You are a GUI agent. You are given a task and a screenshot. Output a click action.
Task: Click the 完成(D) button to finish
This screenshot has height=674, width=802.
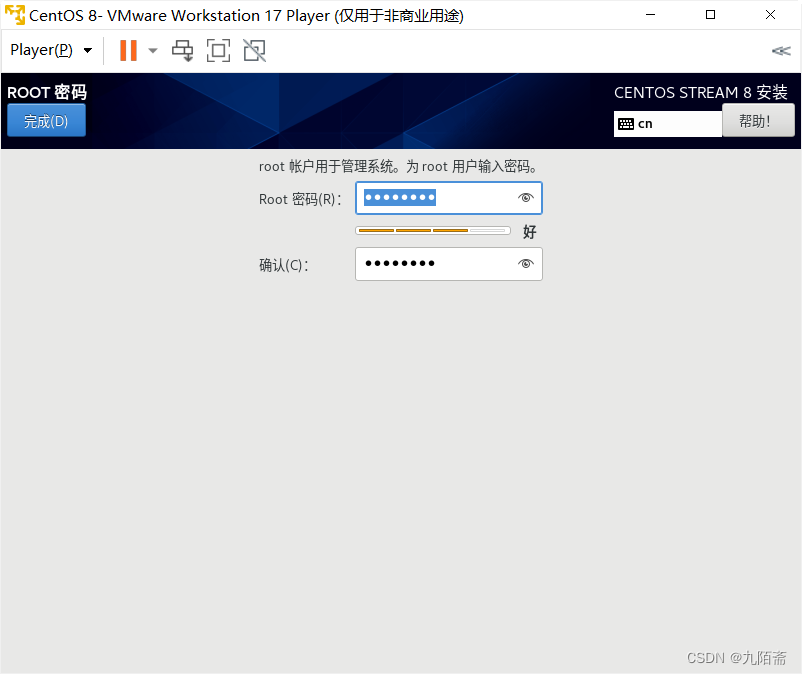click(x=46, y=120)
